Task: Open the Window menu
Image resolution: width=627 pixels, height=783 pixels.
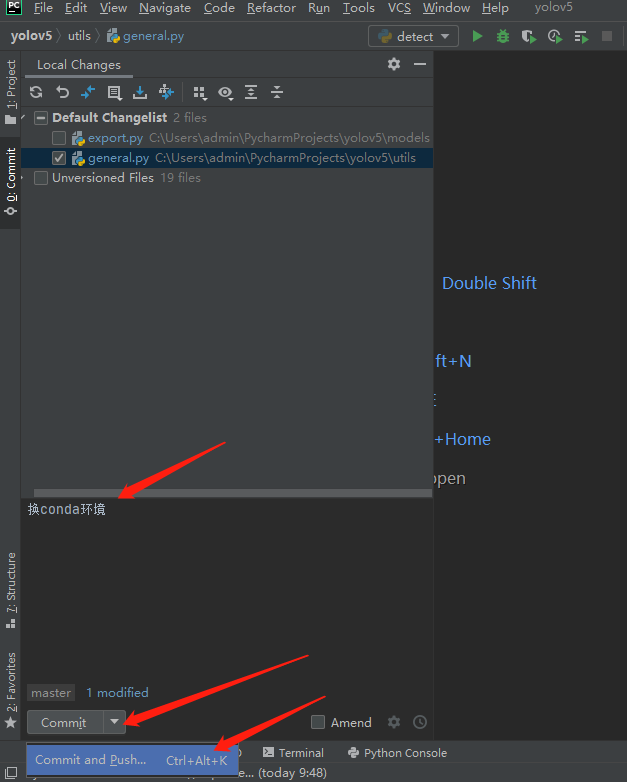Action: [x=446, y=8]
